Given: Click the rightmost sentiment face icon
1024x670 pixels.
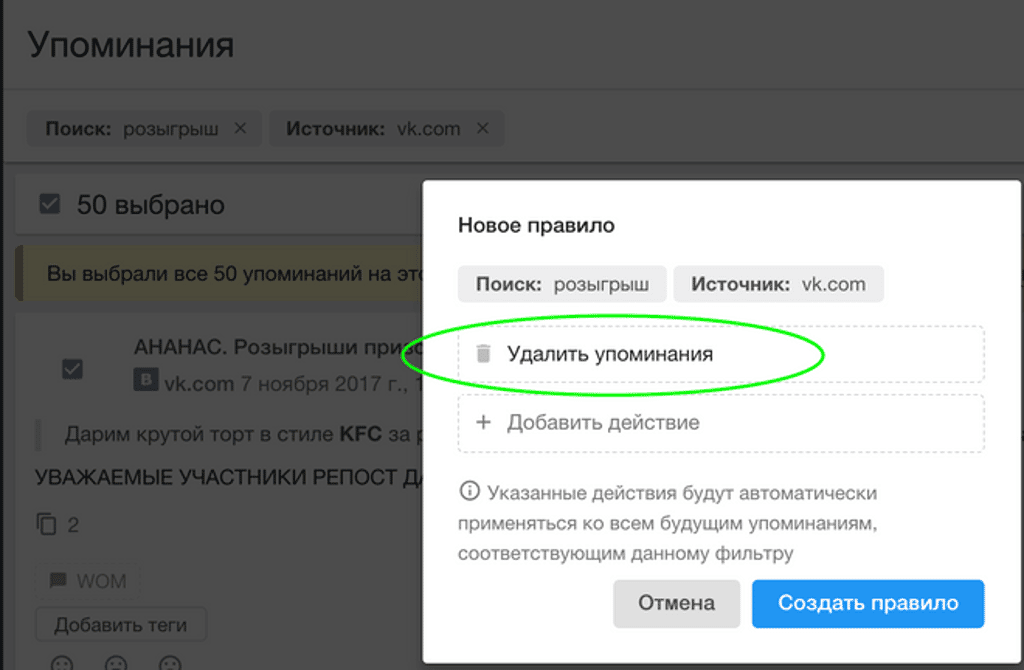Looking at the screenshot, I should coord(170,663).
